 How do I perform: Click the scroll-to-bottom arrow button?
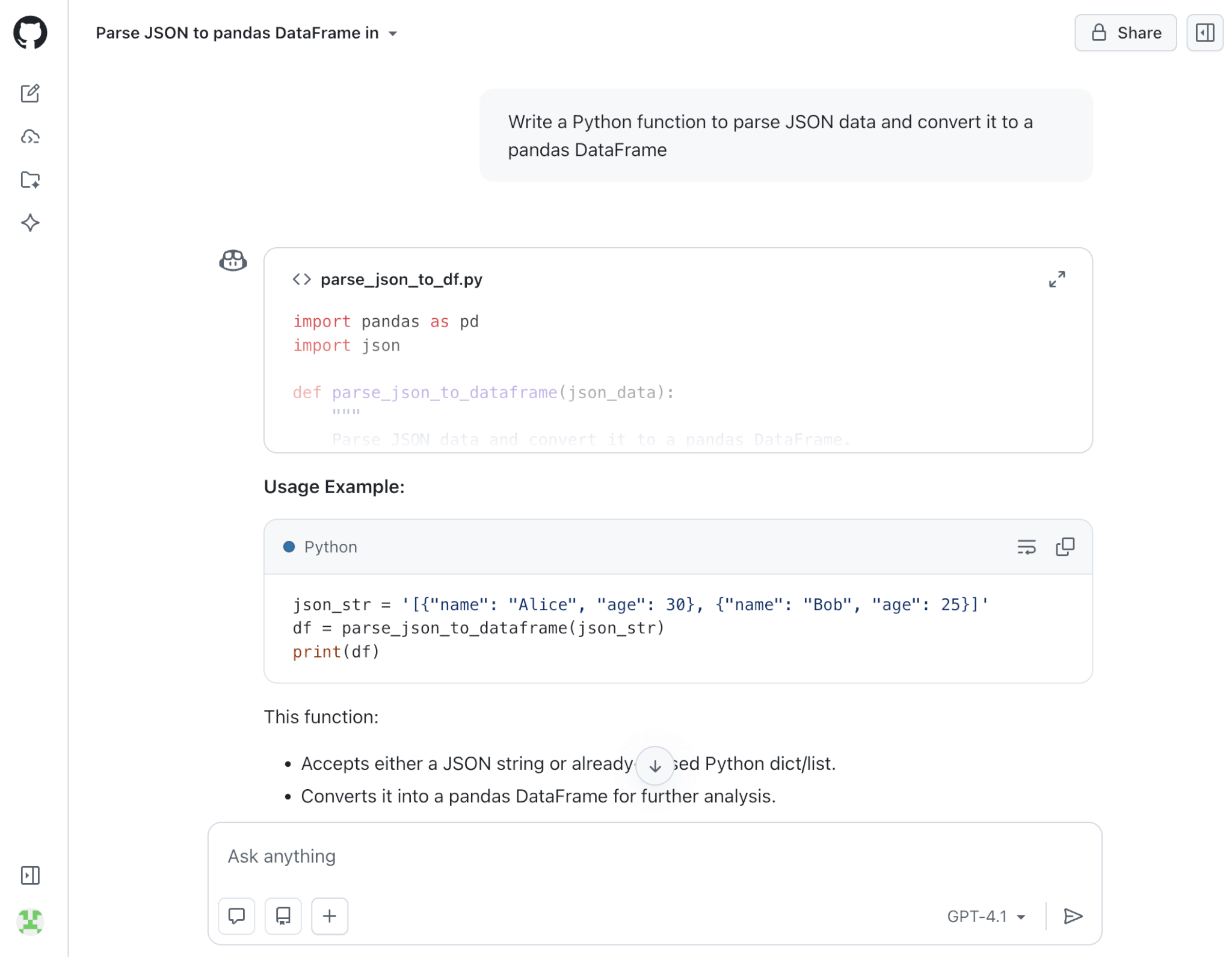point(655,765)
